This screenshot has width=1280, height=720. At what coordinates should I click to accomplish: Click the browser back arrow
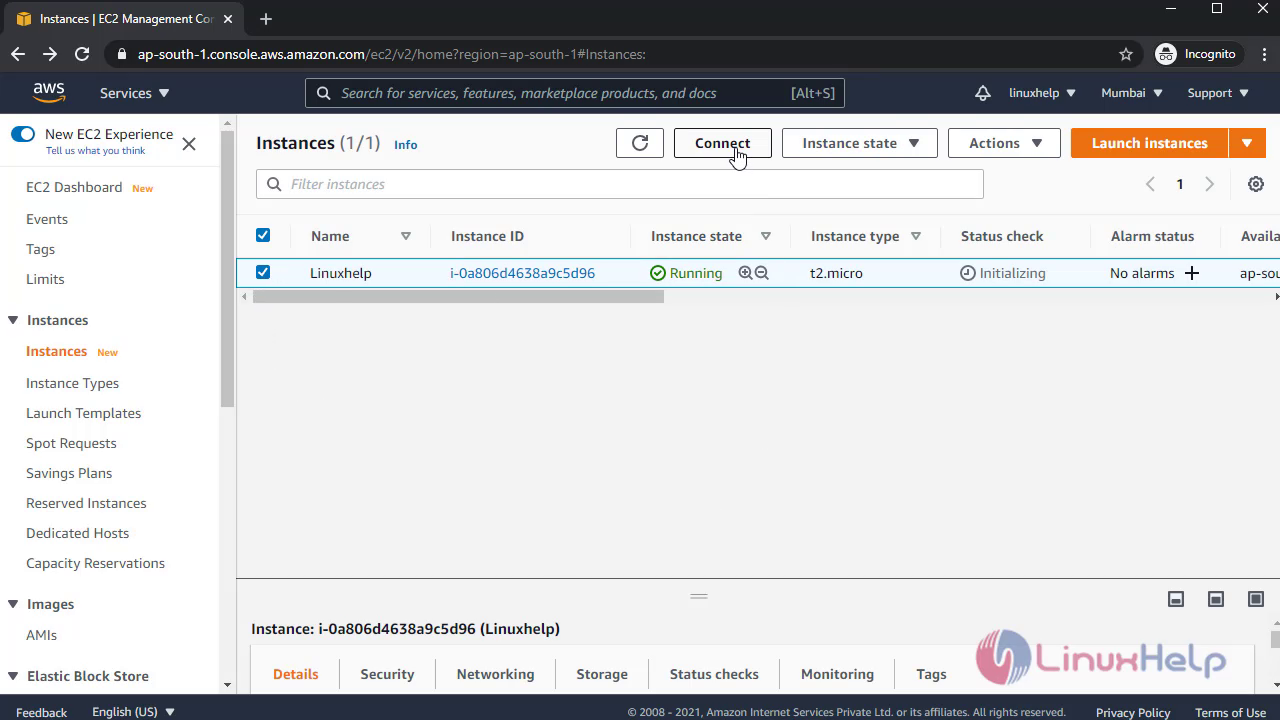coord(18,54)
